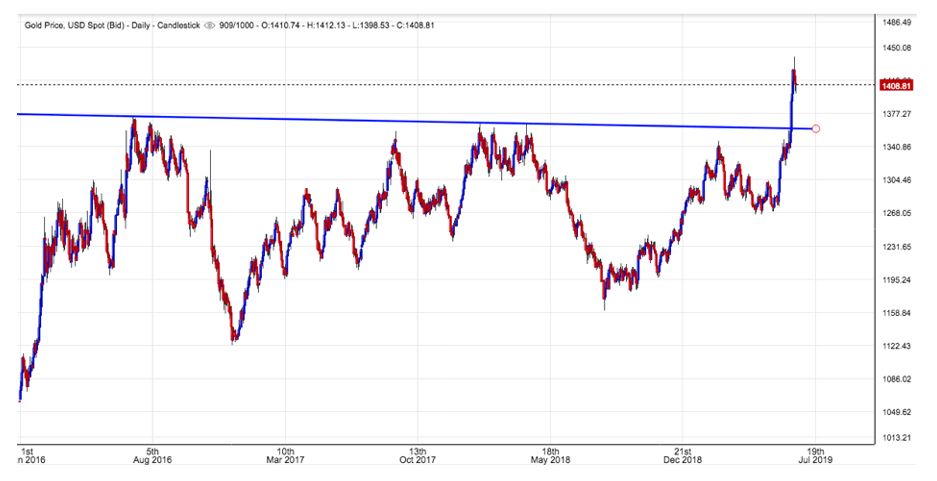This screenshot has height=481, width=937.
Task: Click the 1486.49 price axis label
Action: pos(895,21)
